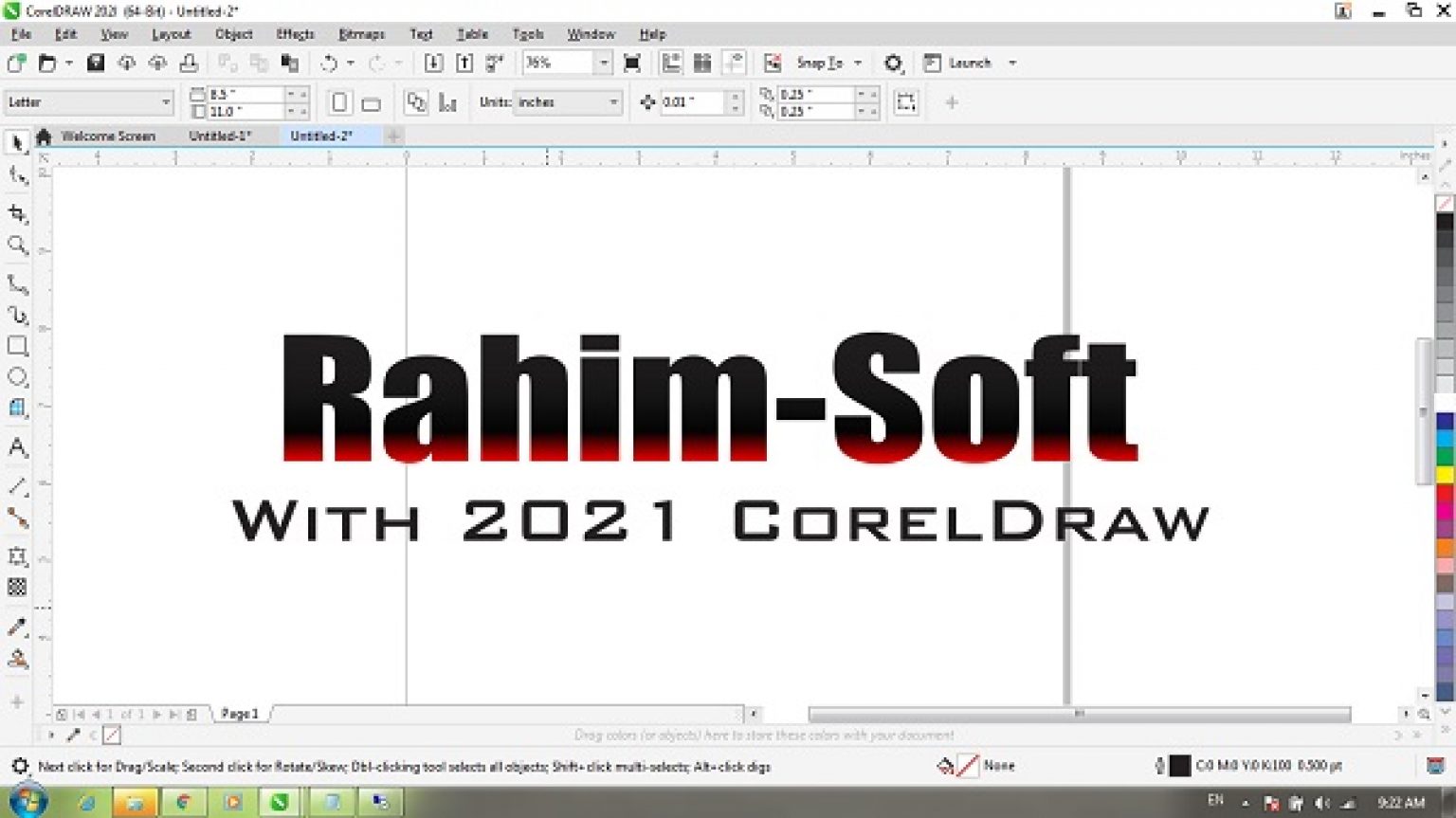Select the Rectangle tool

click(x=17, y=346)
